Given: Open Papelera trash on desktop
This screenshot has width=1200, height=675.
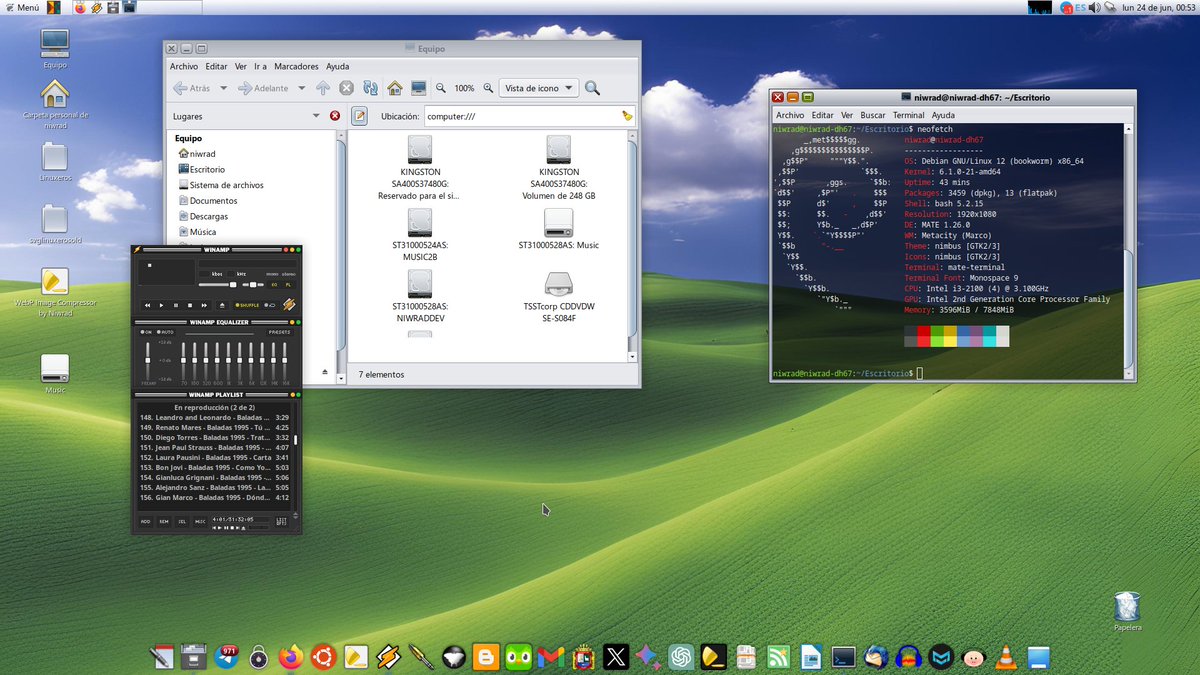Looking at the screenshot, I should pos(1127,612).
